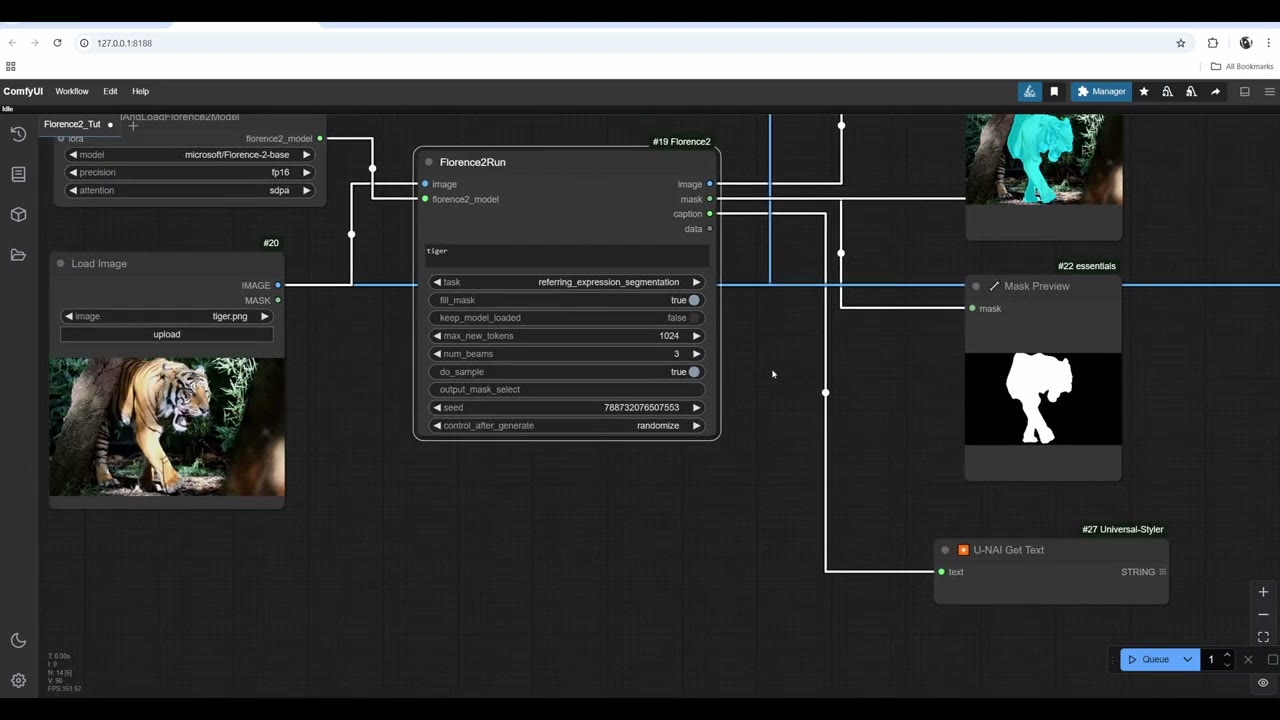Open the model library cube icon
This screenshot has height=720, width=1280.
pos(18,215)
